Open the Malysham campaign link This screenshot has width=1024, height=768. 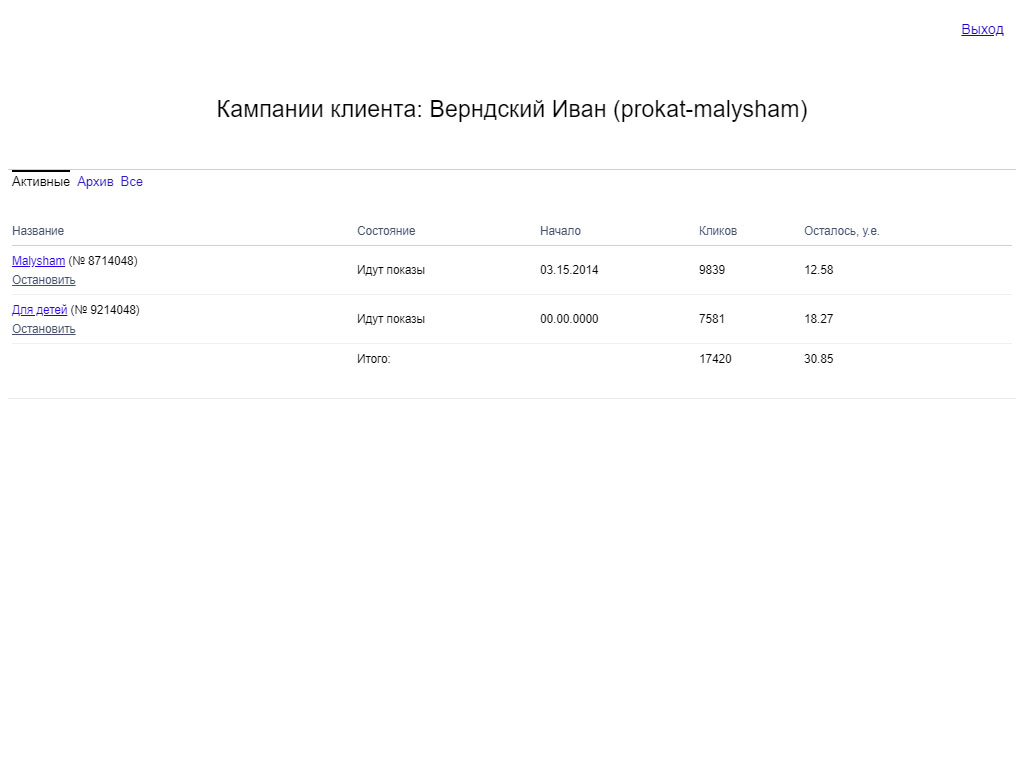38,261
